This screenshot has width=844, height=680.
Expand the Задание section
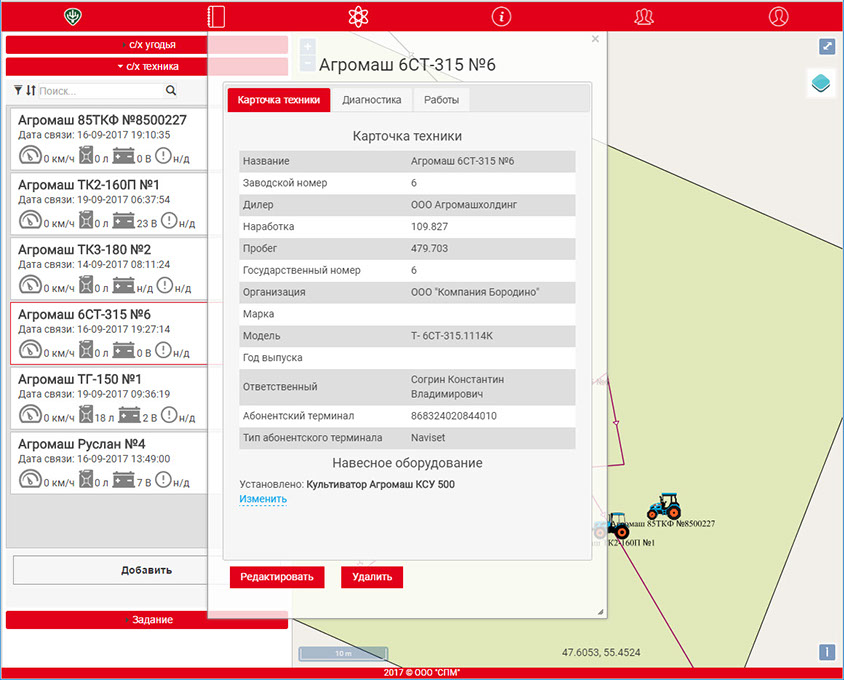click(x=147, y=620)
